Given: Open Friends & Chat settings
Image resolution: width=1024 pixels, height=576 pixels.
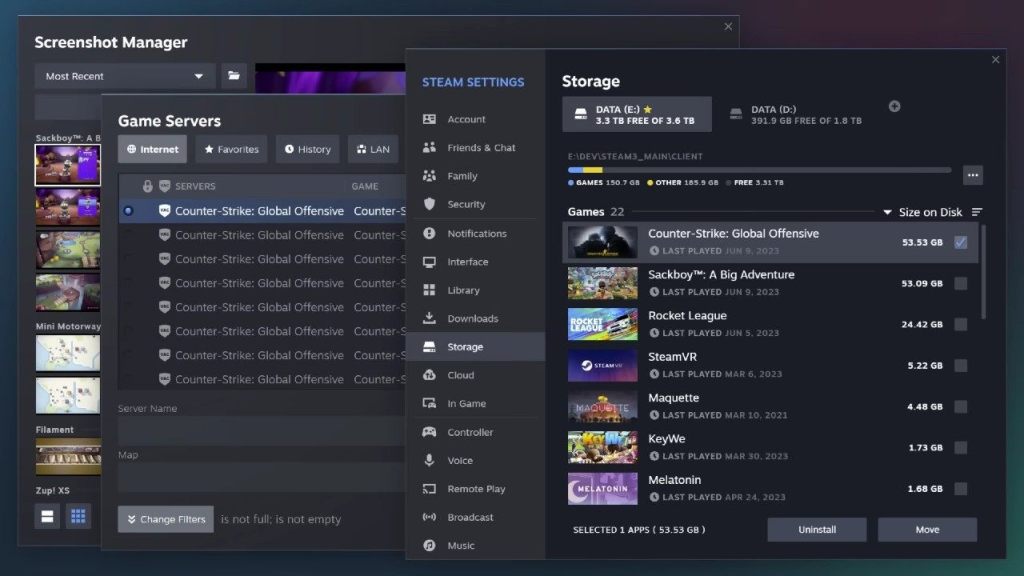Looking at the screenshot, I should click(474, 148).
